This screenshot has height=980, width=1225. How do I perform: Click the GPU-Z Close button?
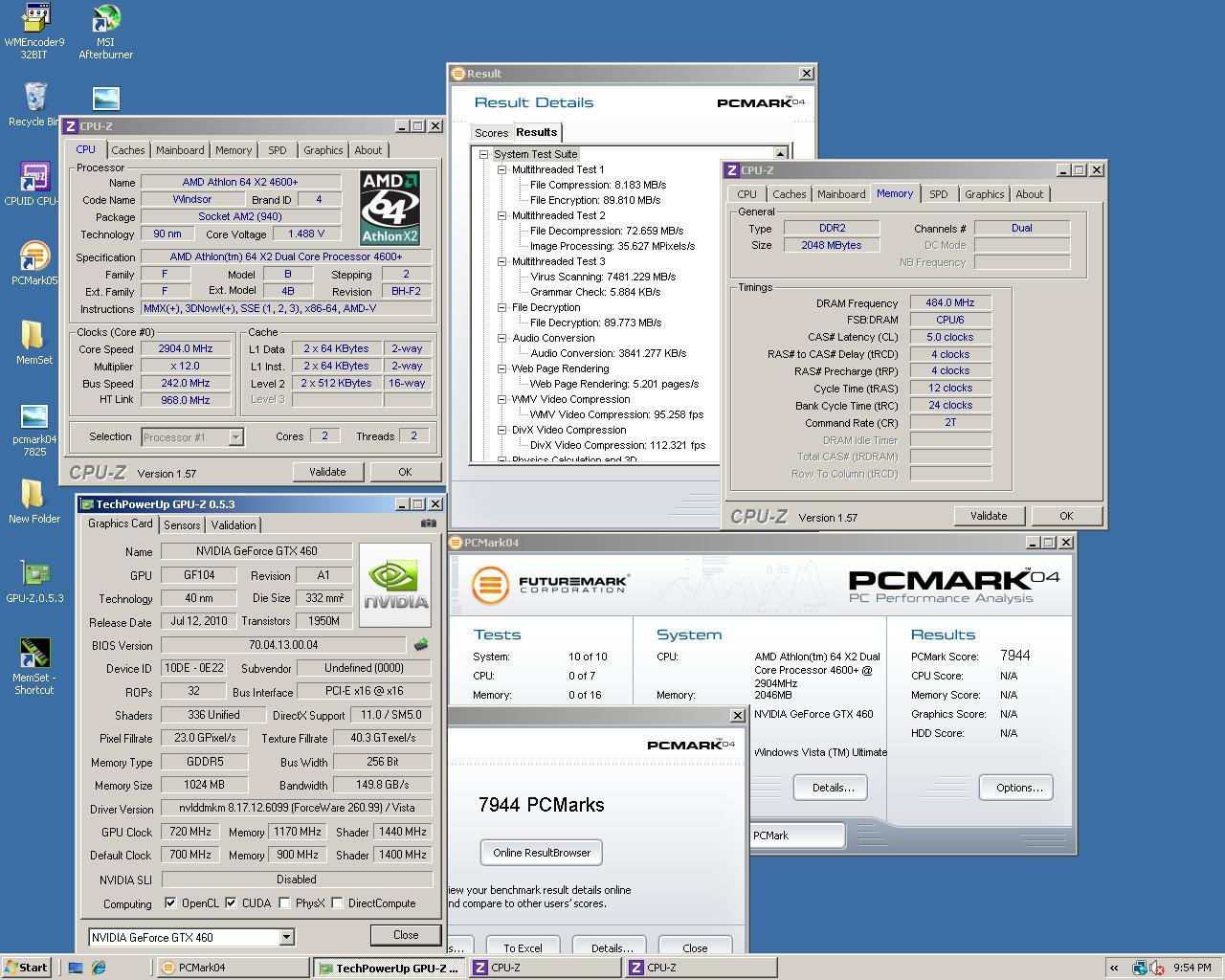click(x=406, y=935)
